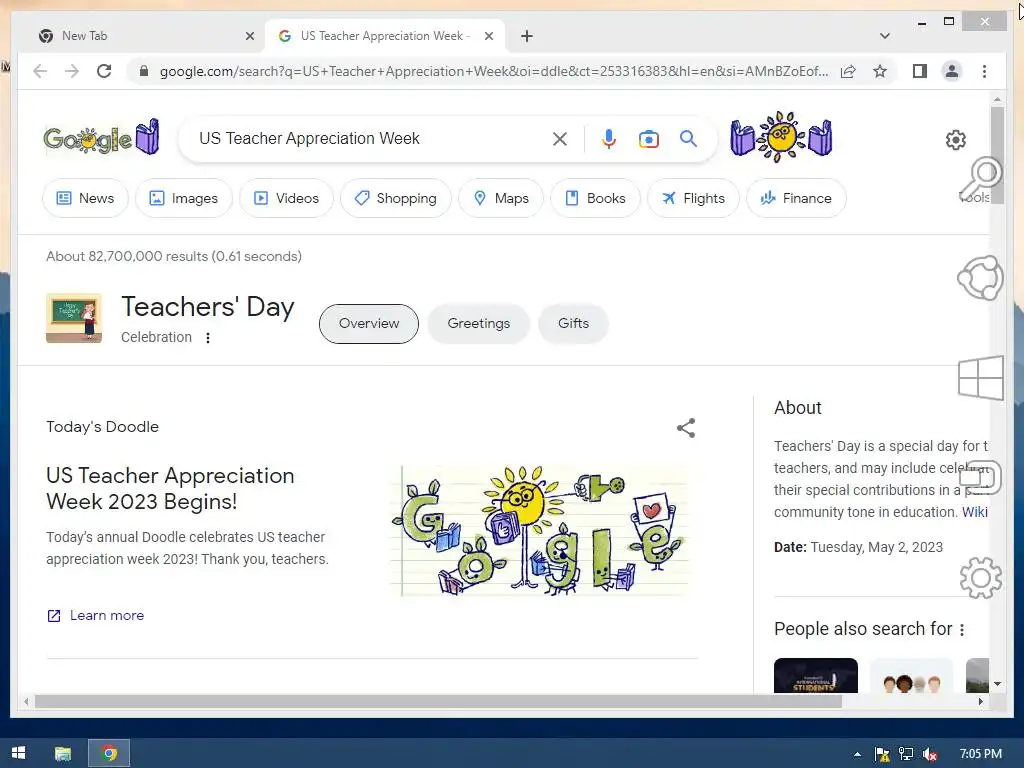Open the Windows Start menu
Screen dimensions: 1024x768
[x=18, y=753]
